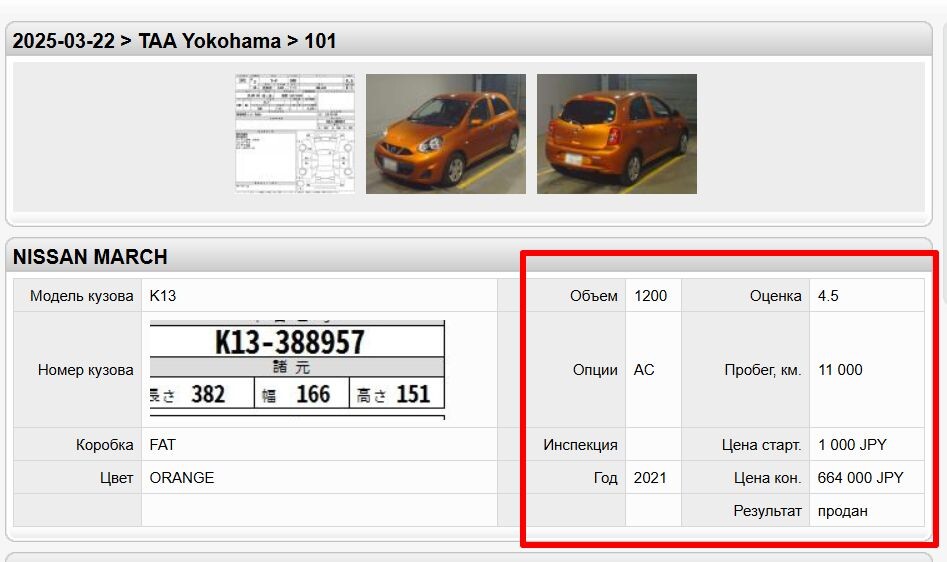Click the 'Инспекция' label
The image size is (947, 562).
tap(580, 445)
